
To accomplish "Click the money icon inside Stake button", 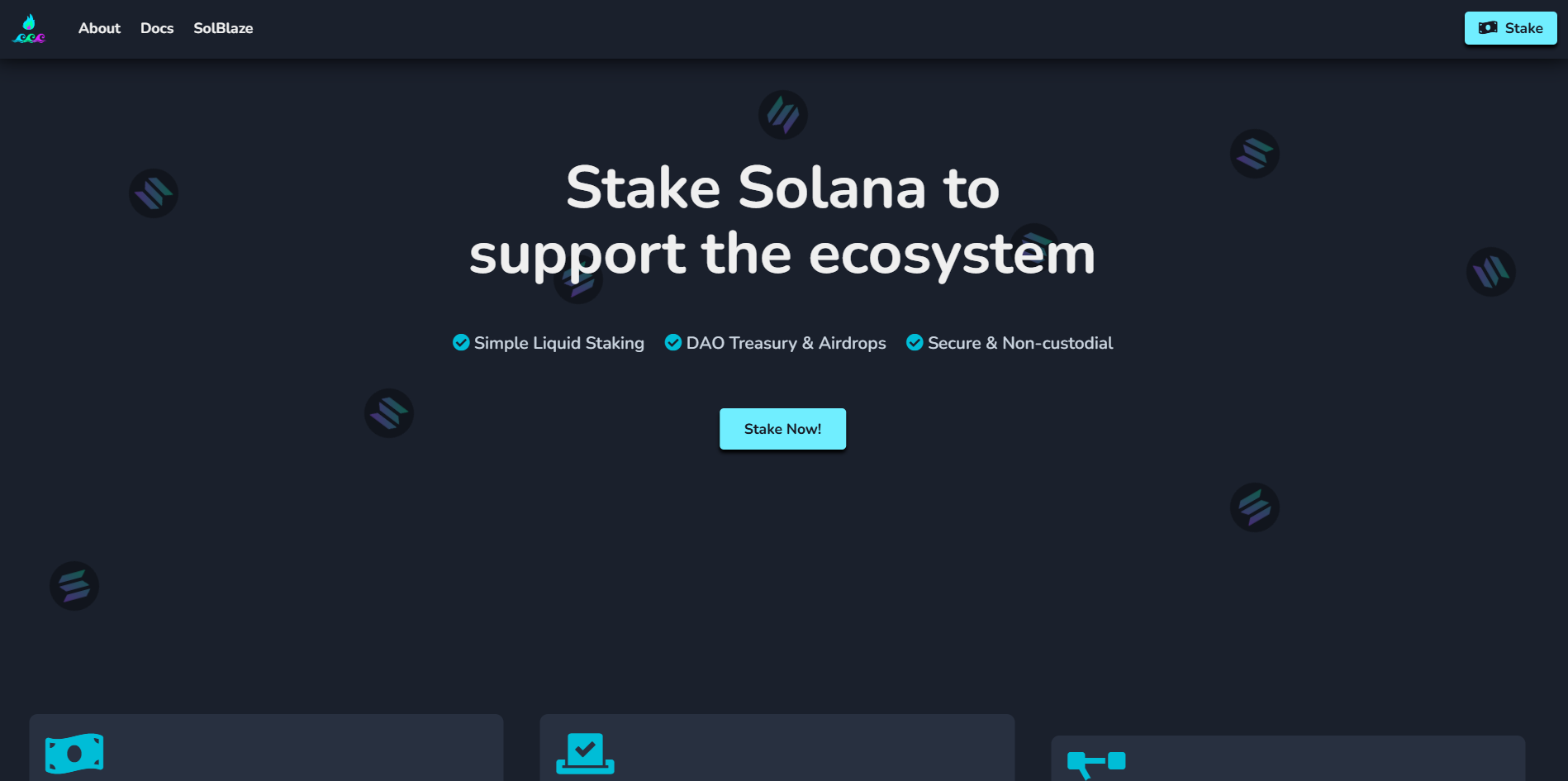I will click(x=1488, y=28).
